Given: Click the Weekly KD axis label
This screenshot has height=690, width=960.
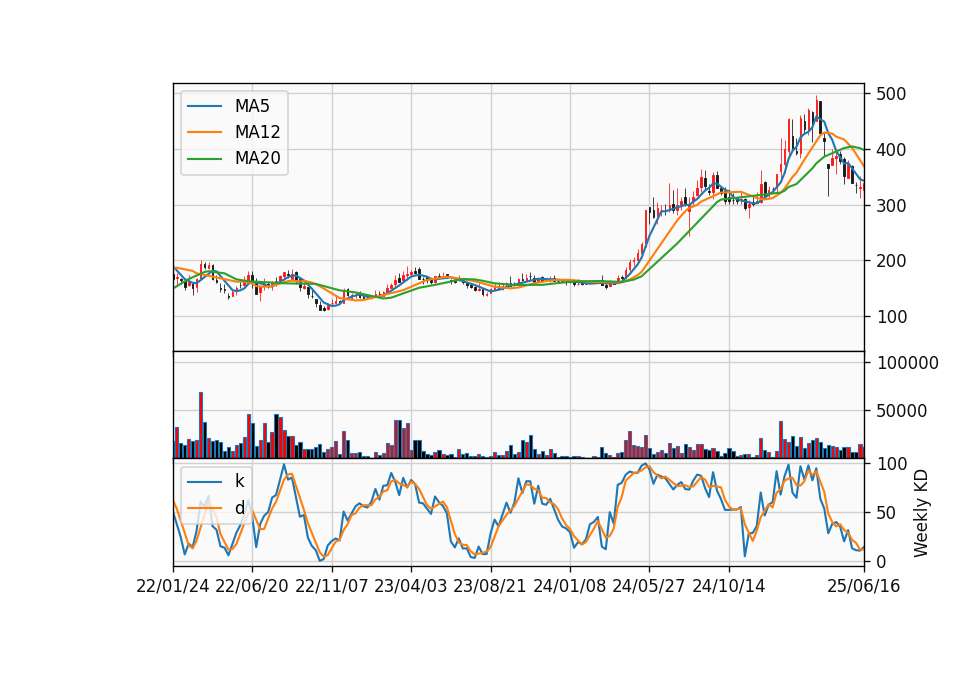Looking at the screenshot, I should pyautogui.click(x=921, y=514).
